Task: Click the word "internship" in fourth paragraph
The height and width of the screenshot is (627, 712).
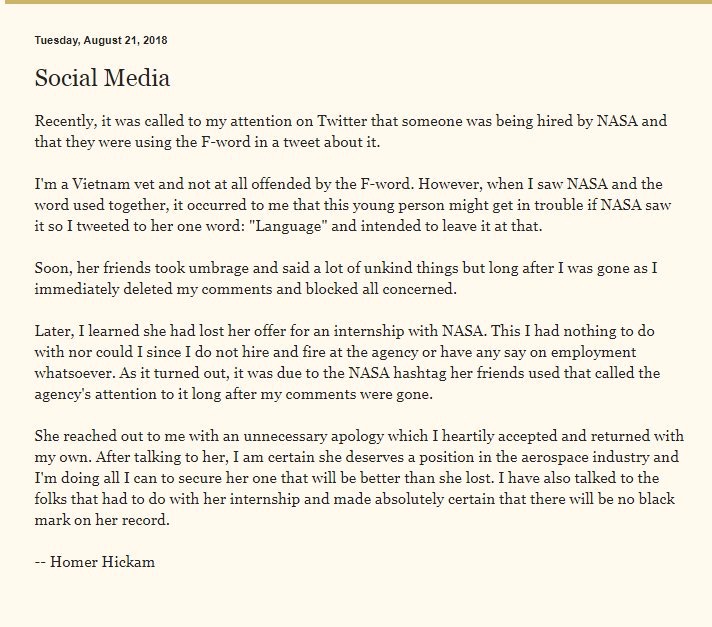Action: (x=368, y=331)
